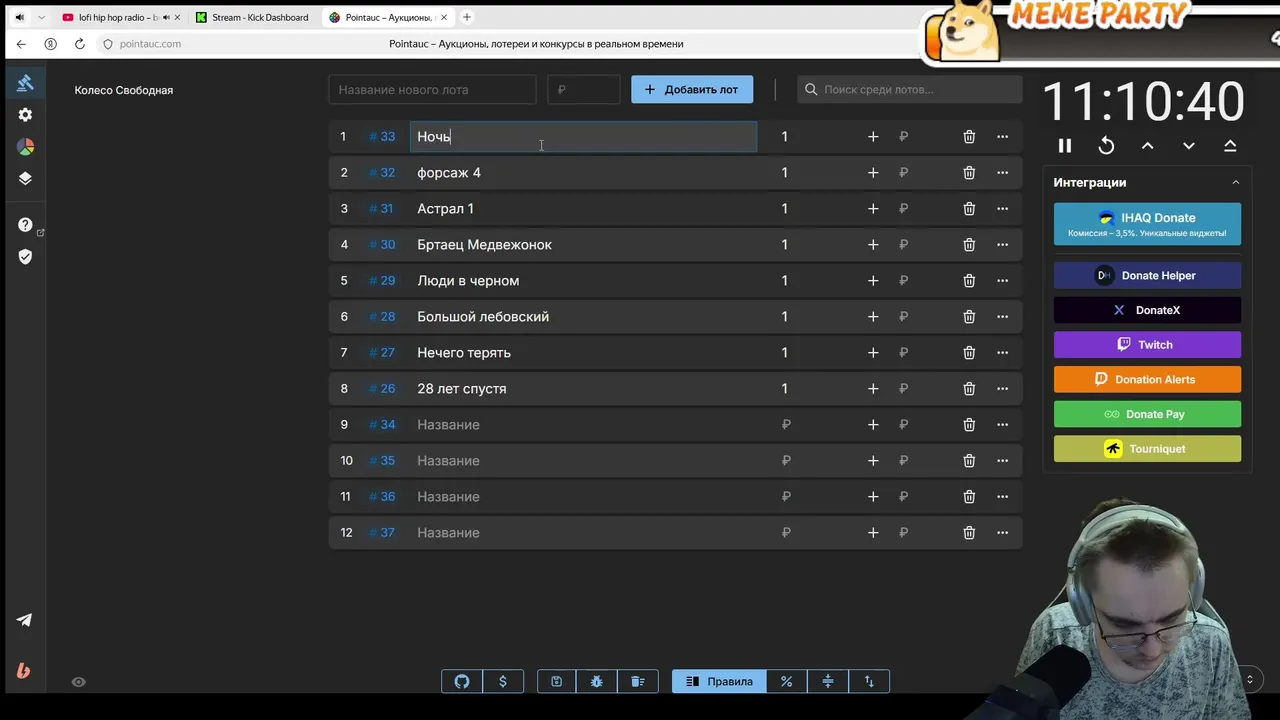Open the auction gavel page in sidebar
The height and width of the screenshot is (720, 1280).
coord(25,83)
